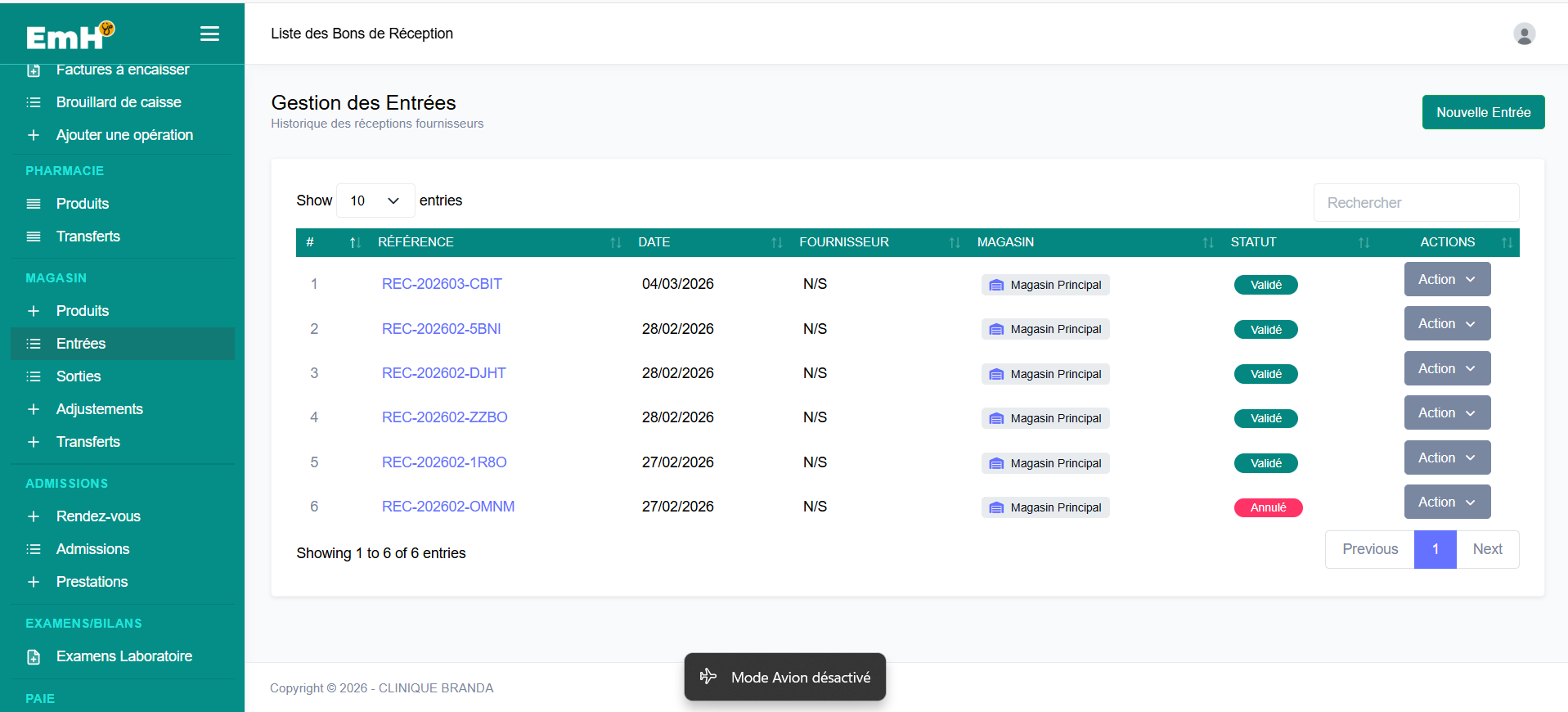Image resolution: width=1568 pixels, height=712 pixels.
Task: Open the Show entries count dropdown
Action: click(375, 201)
